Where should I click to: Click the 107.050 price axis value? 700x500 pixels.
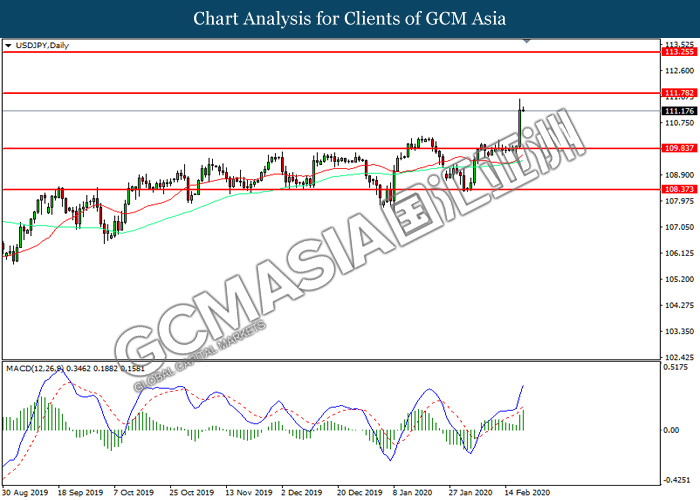point(679,227)
